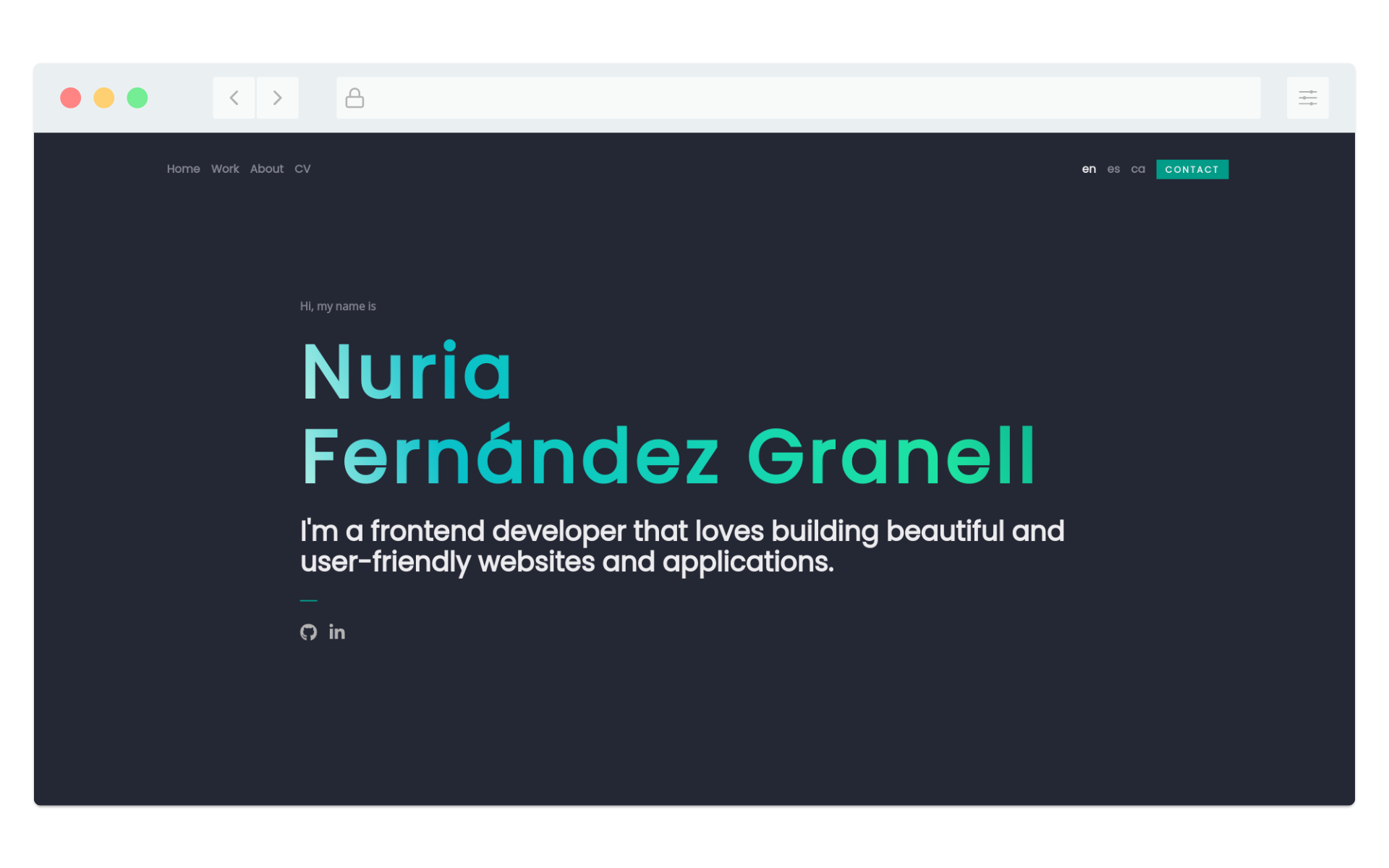Viewport: 1389px width, 868px height.
Task: Open the GitHub profile icon
Action: coord(308,631)
